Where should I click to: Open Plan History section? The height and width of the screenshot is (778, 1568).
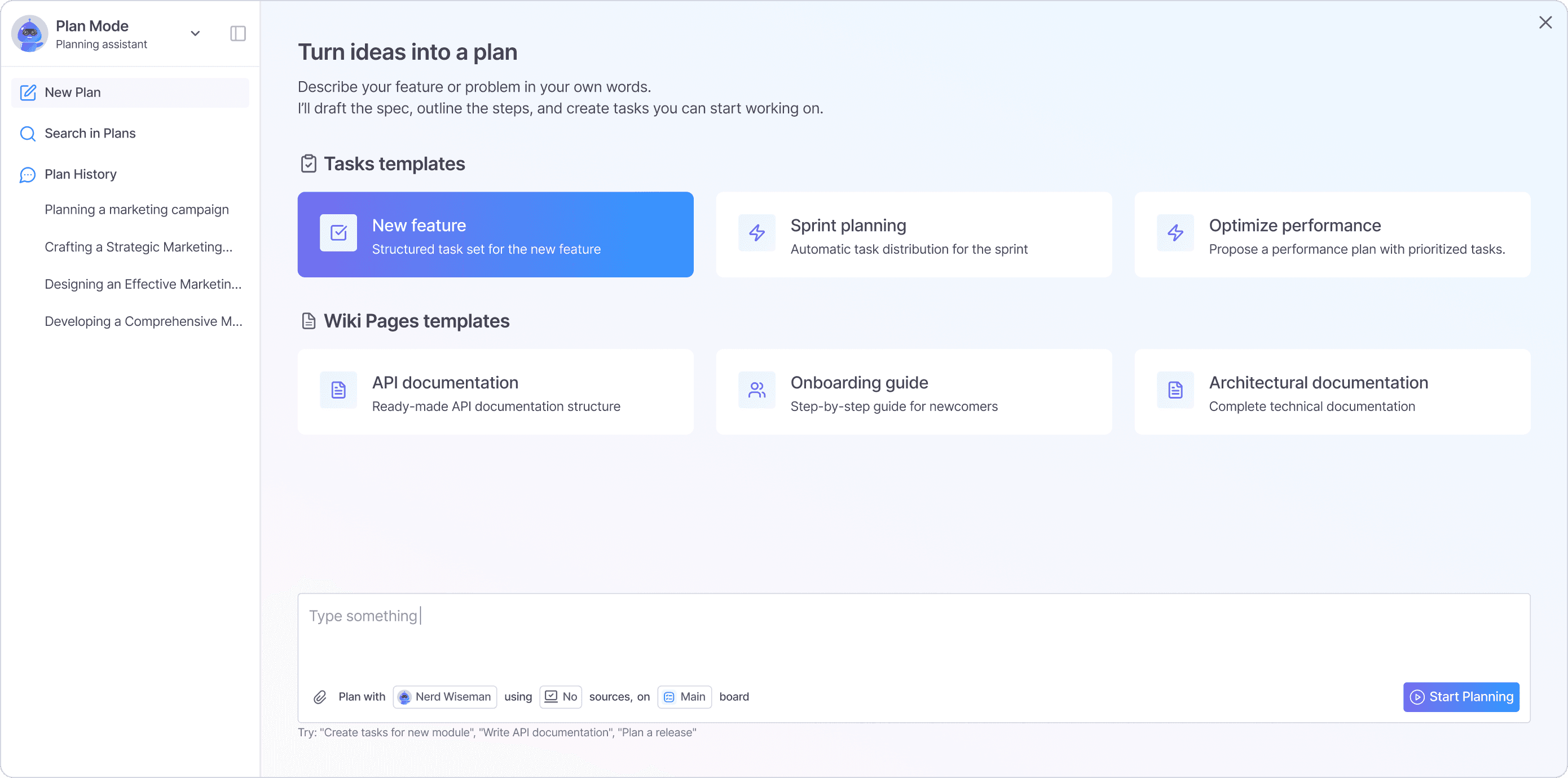80,175
